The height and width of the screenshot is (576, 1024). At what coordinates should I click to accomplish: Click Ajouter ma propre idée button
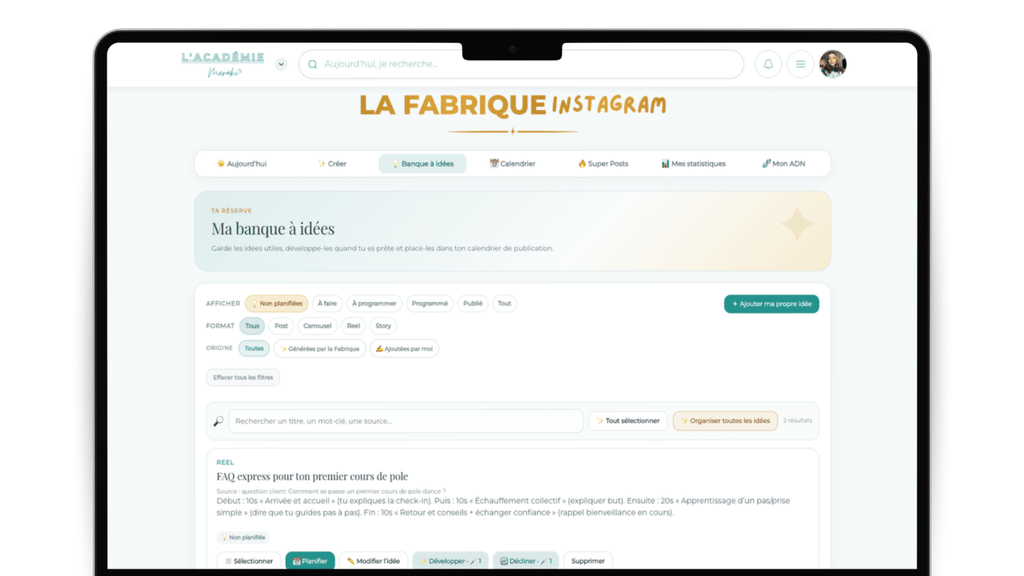tap(771, 304)
